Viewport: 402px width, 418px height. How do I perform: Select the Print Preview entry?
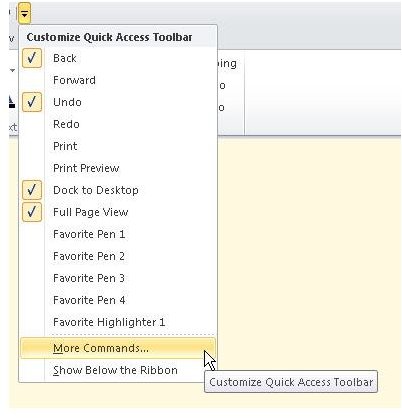coord(118,168)
